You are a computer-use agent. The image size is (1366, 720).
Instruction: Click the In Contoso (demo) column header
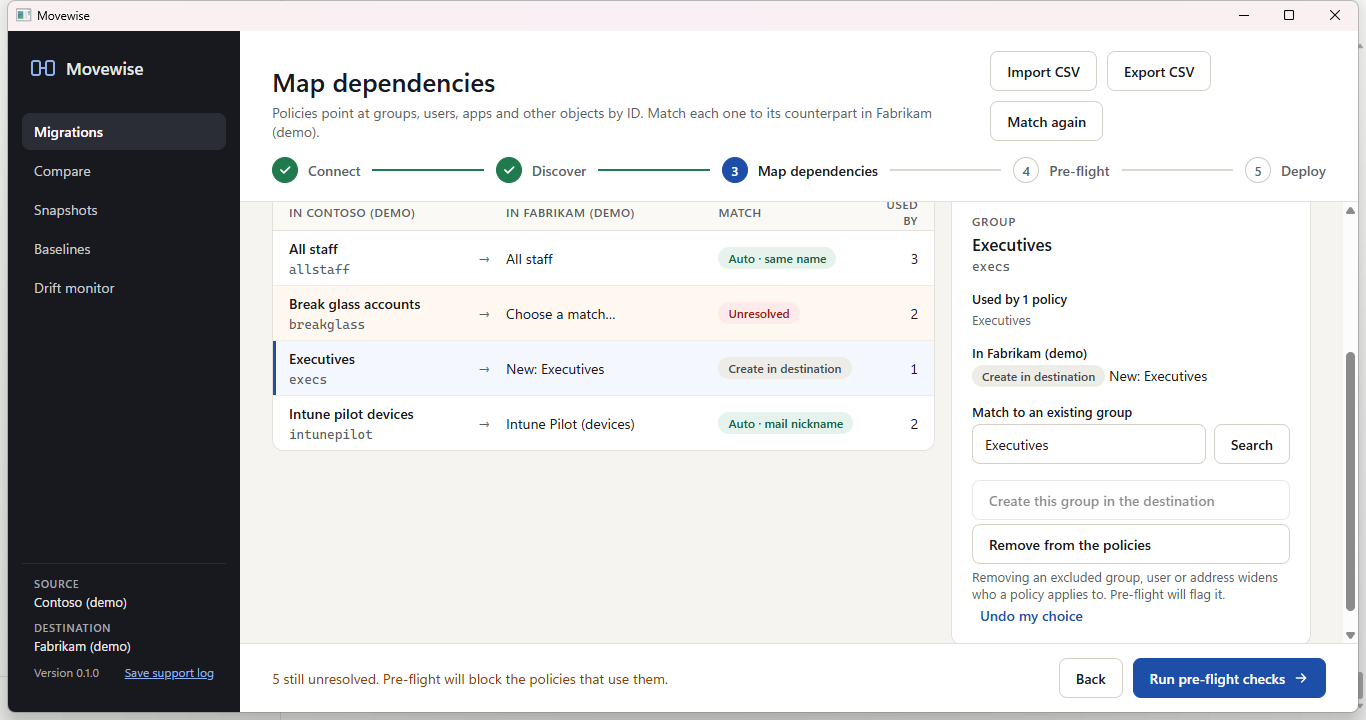[352, 213]
